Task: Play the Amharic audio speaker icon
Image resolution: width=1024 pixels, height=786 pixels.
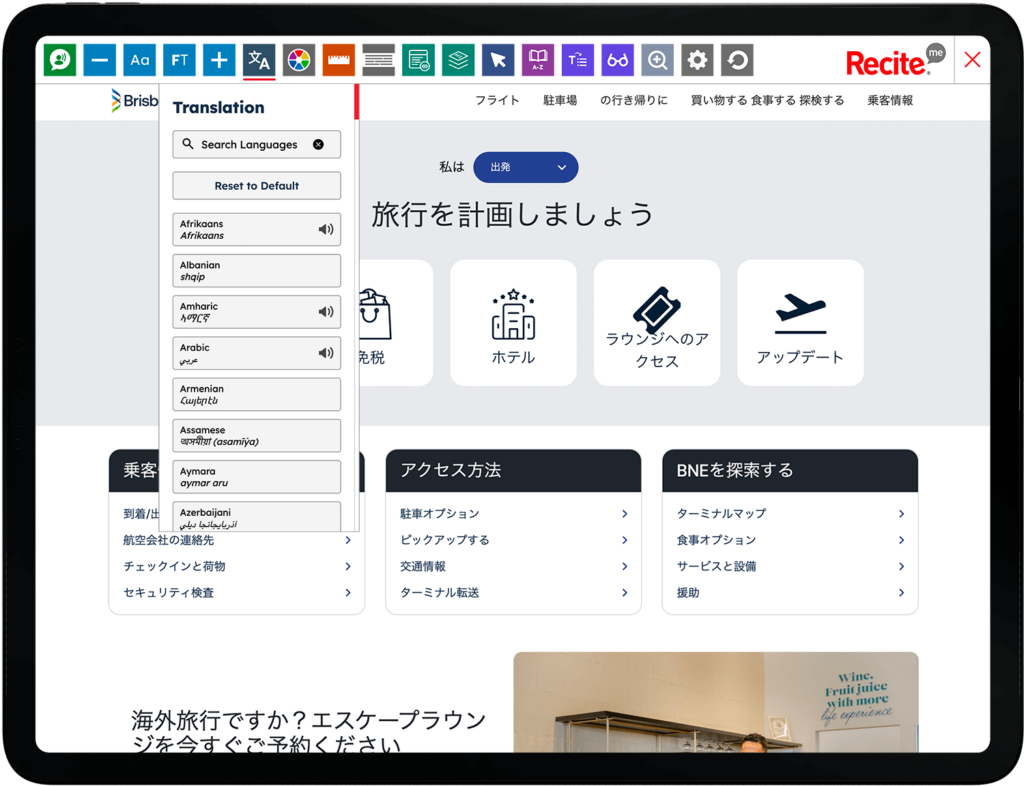Action: click(x=326, y=311)
